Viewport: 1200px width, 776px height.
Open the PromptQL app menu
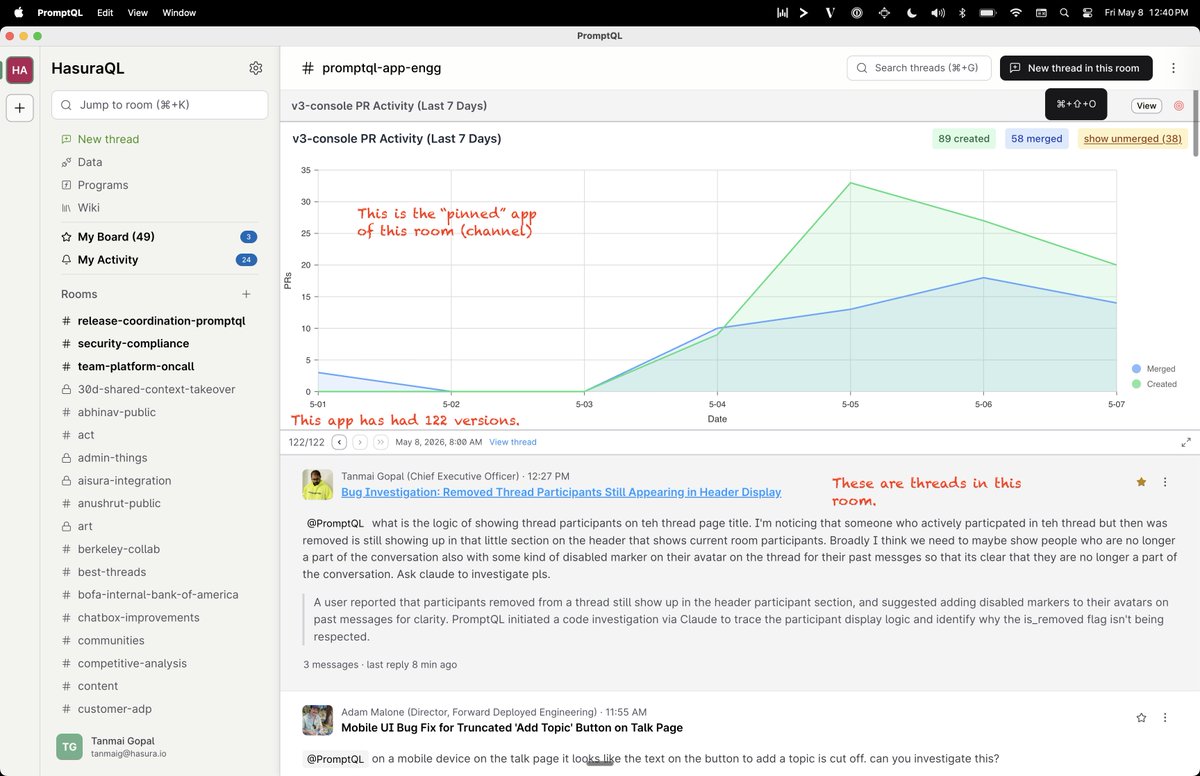coord(60,13)
